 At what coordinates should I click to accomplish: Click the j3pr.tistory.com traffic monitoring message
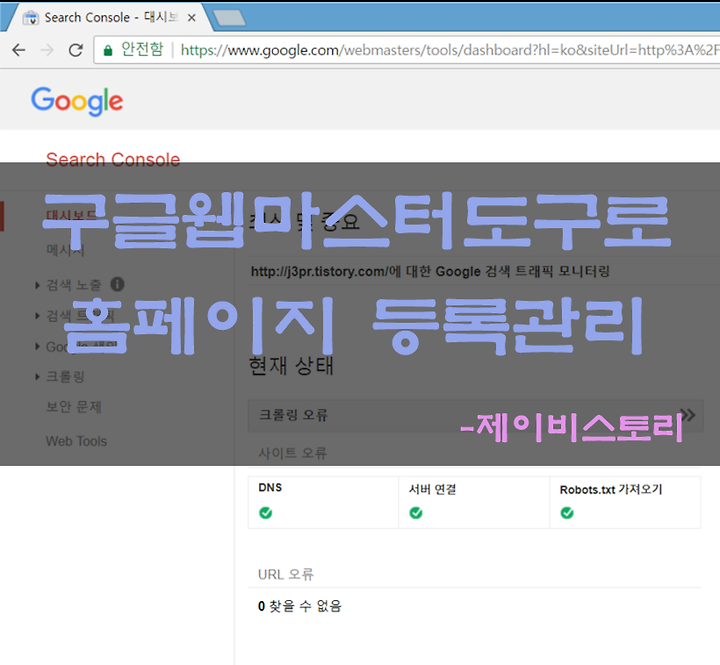[430, 271]
